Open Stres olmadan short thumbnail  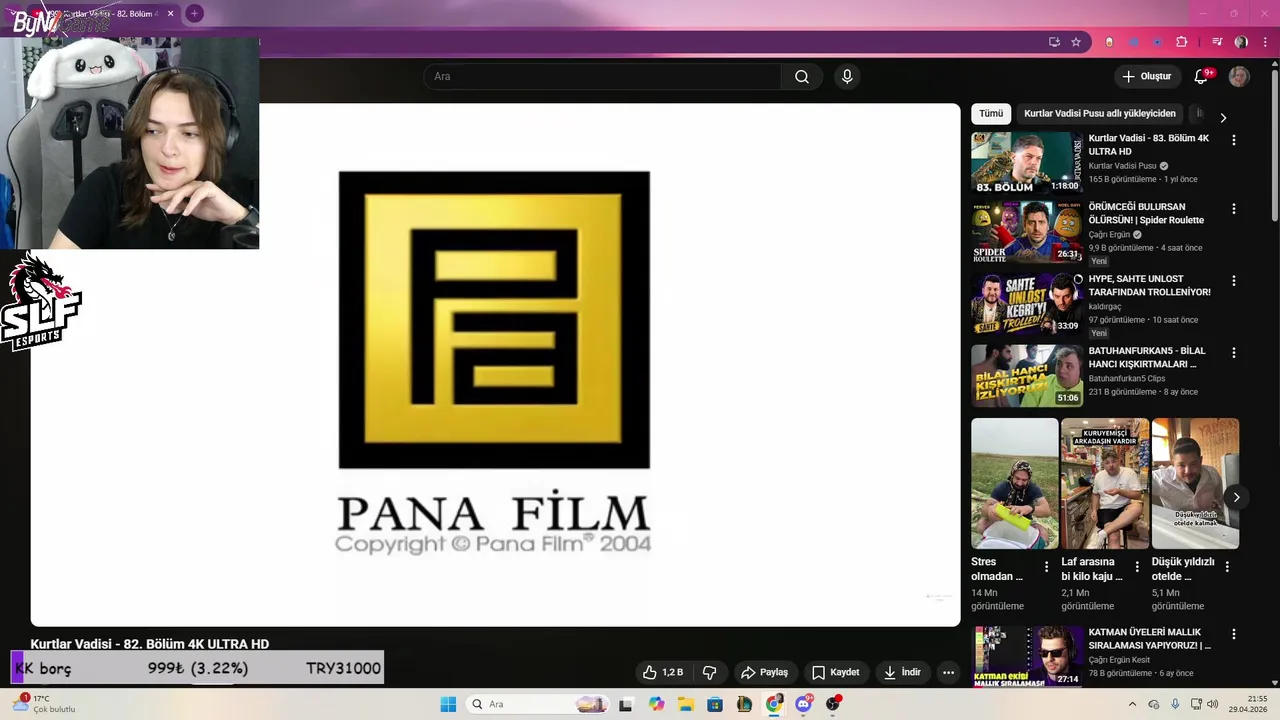point(1014,484)
